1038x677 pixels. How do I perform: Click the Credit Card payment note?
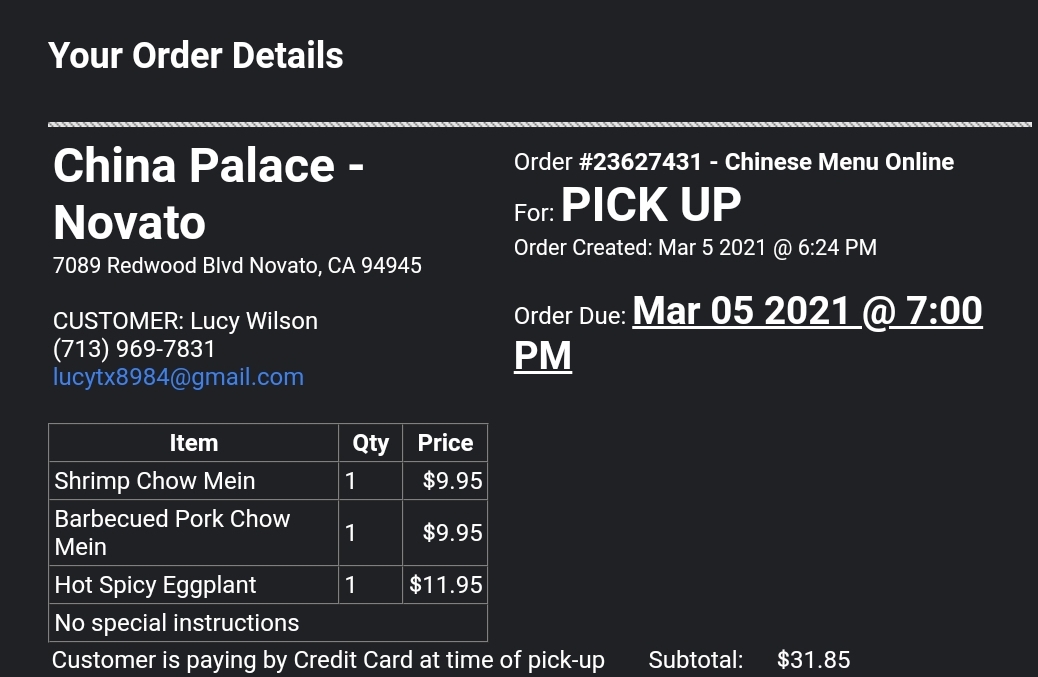coord(328,660)
